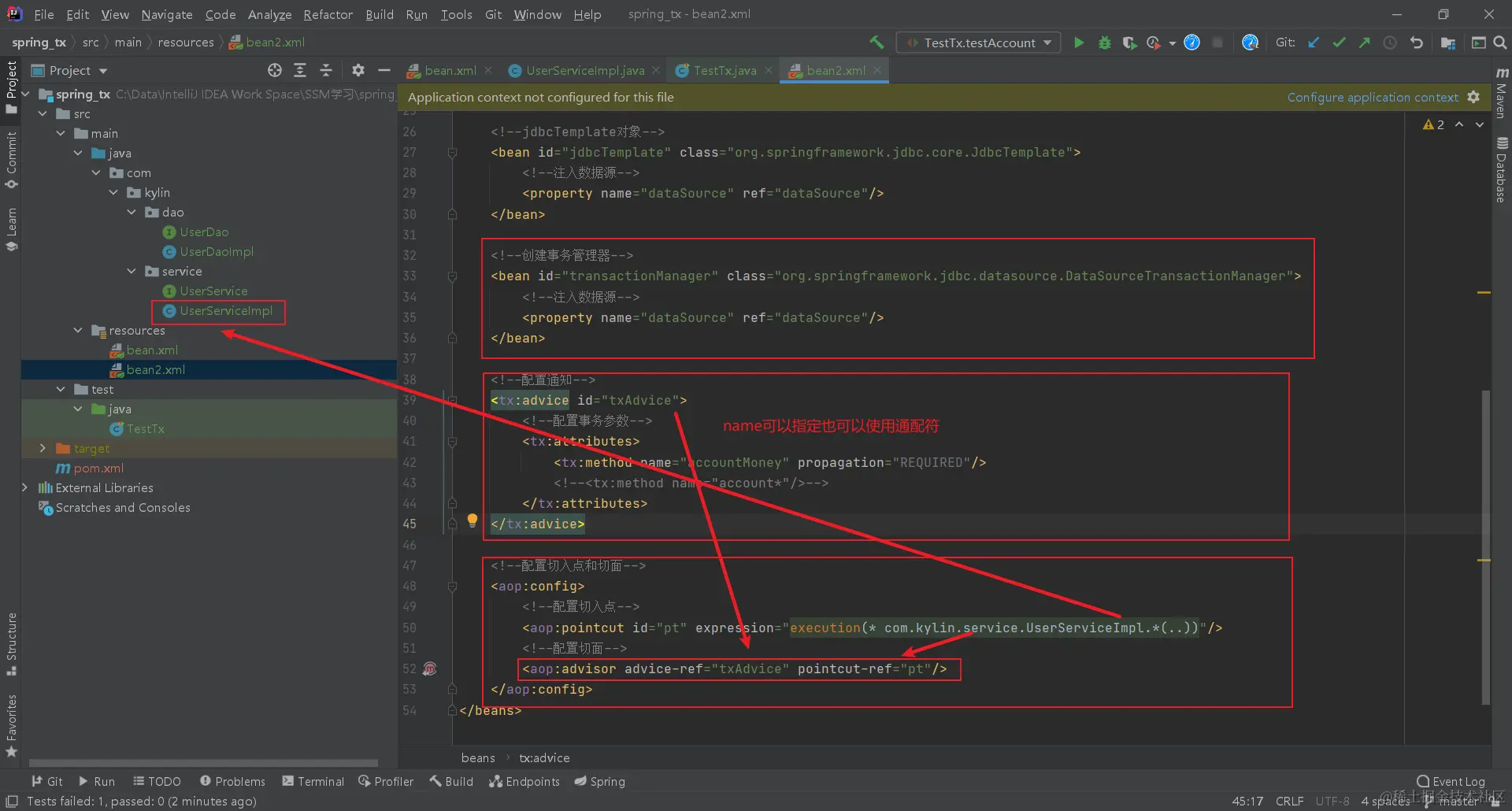Open Project Structure from the toolbar
Image resolution: width=1512 pixels, height=811 pixels.
[x=1447, y=43]
